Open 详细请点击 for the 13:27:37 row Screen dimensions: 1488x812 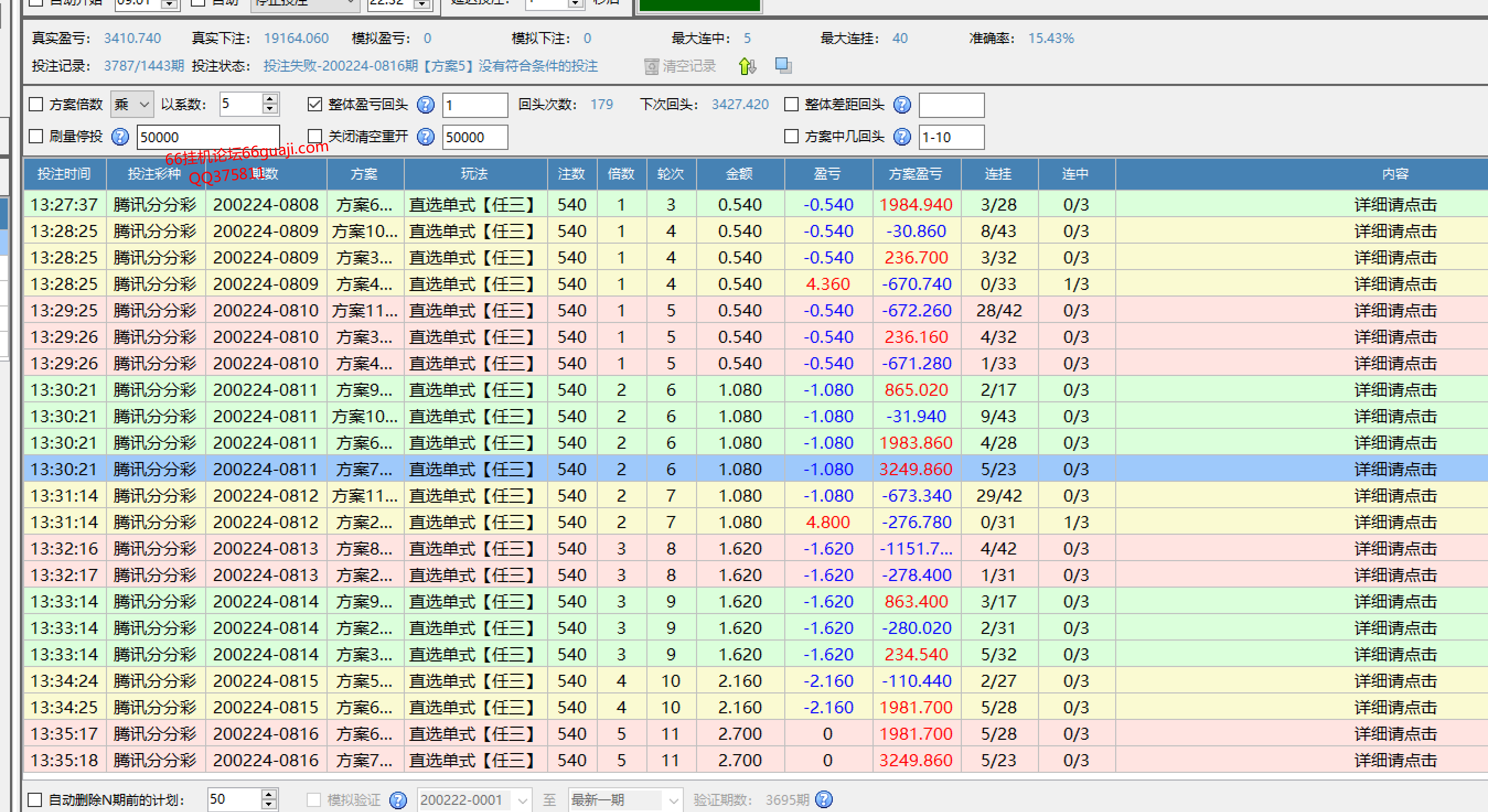(x=1395, y=205)
